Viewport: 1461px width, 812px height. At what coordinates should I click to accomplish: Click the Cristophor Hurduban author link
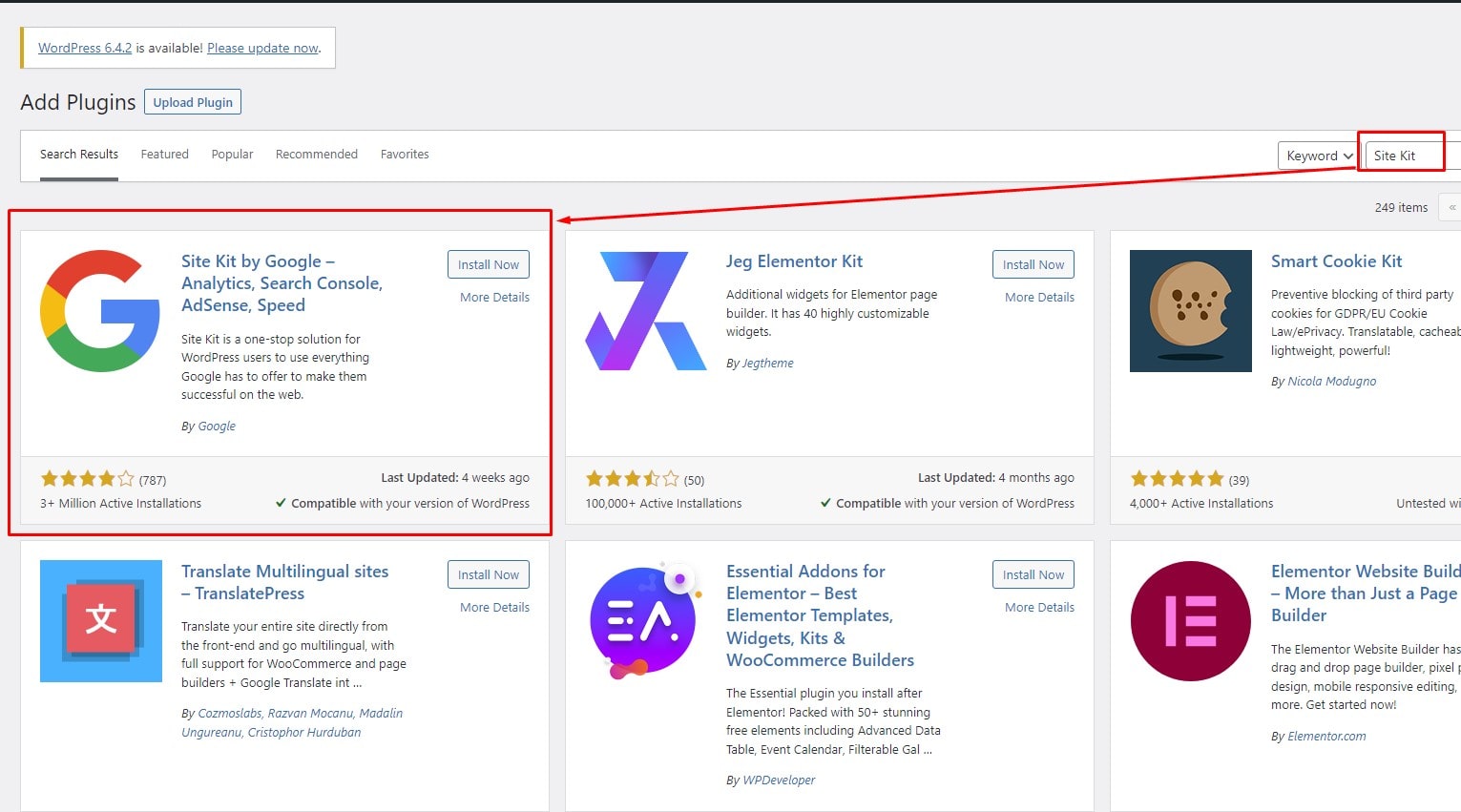tap(303, 733)
